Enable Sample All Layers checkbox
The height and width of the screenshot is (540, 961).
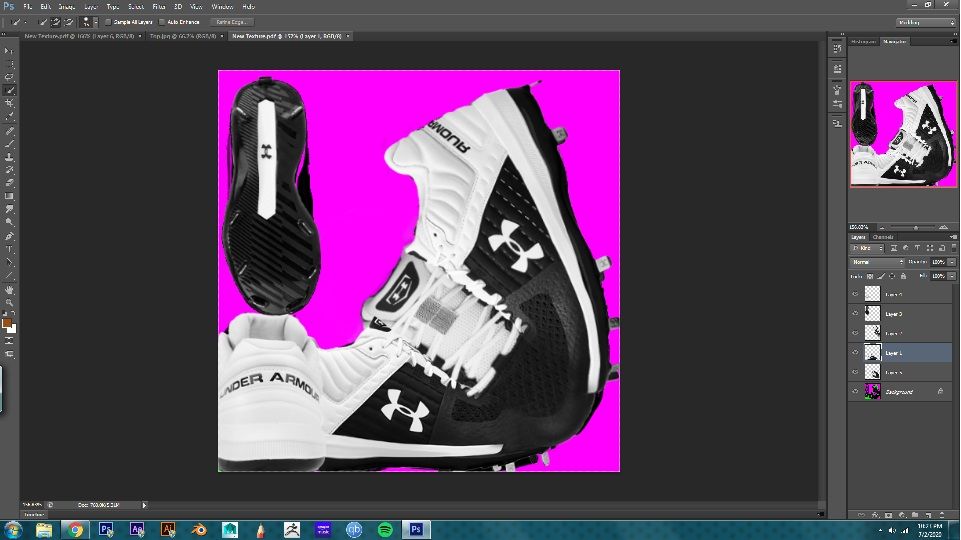(108, 22)
